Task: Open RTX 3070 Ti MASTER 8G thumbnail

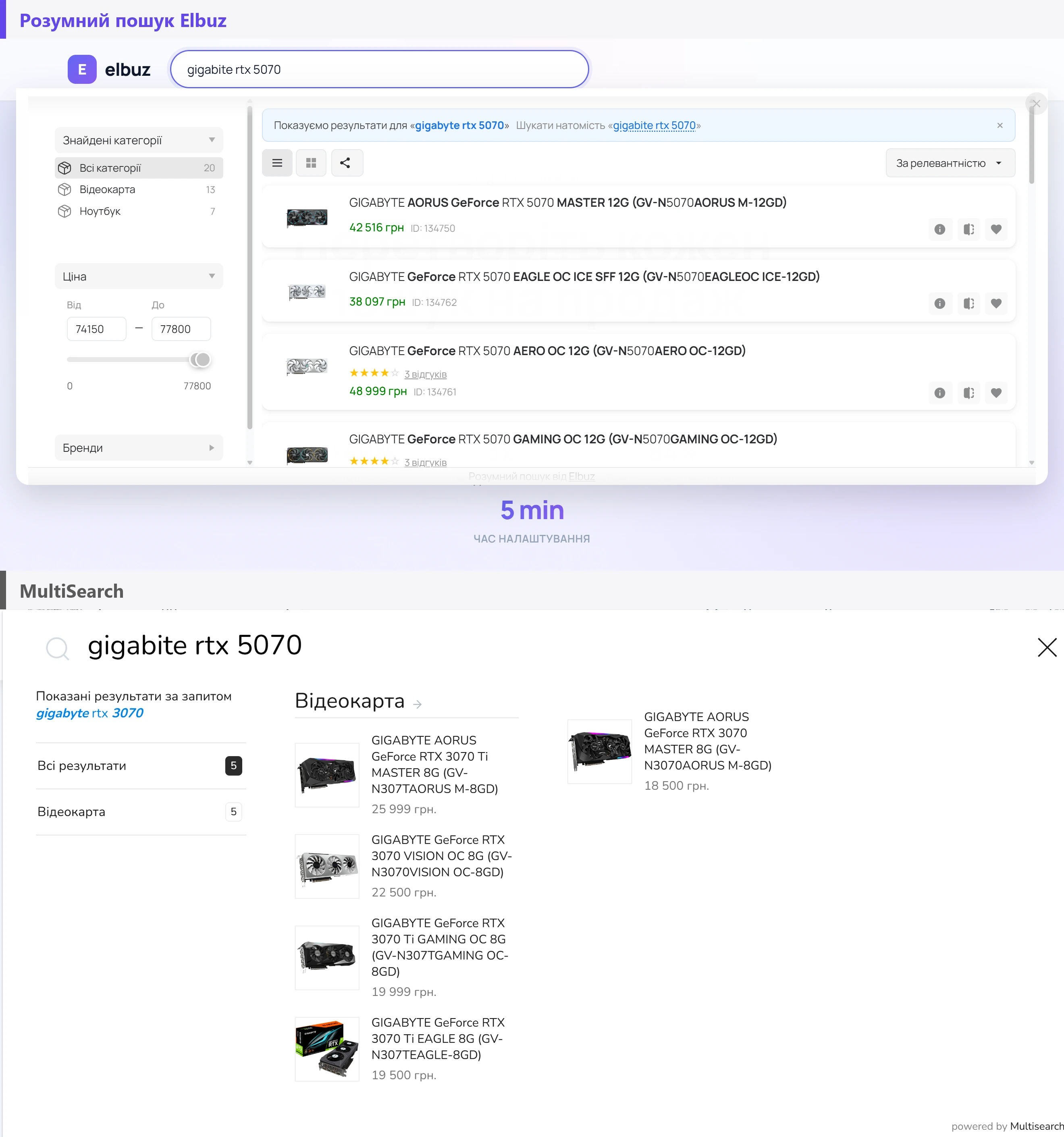Action: coord(327,775)
